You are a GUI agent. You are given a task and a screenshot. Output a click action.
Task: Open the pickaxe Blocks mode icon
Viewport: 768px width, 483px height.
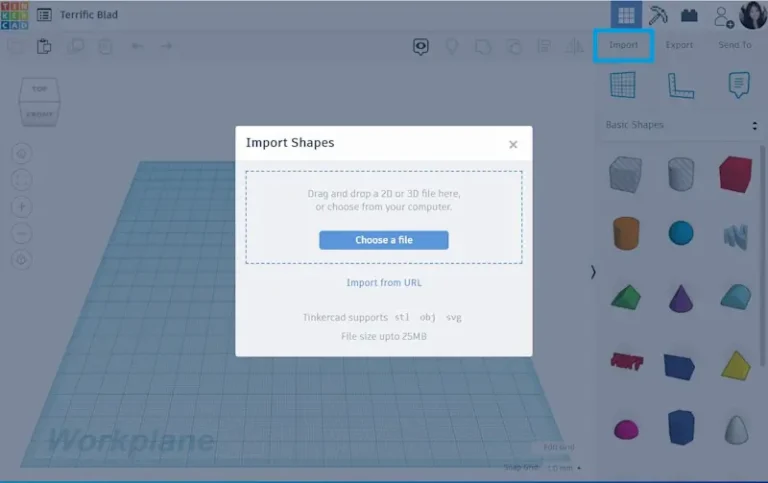point(658,15)
